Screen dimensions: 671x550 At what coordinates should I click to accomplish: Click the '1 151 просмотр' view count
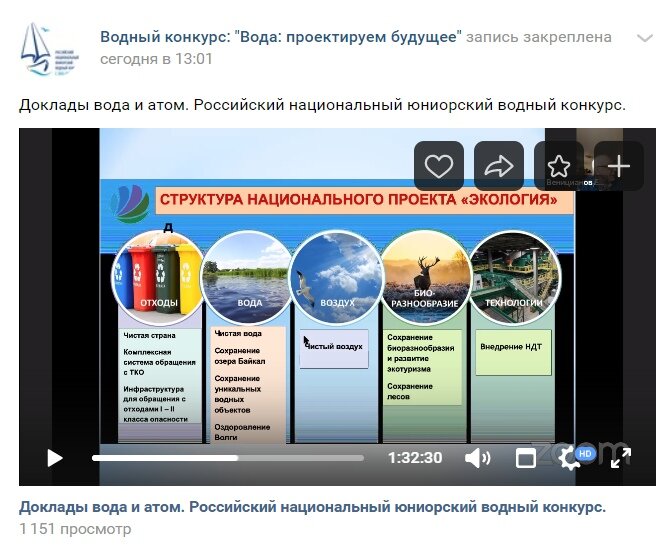point(75,529)
